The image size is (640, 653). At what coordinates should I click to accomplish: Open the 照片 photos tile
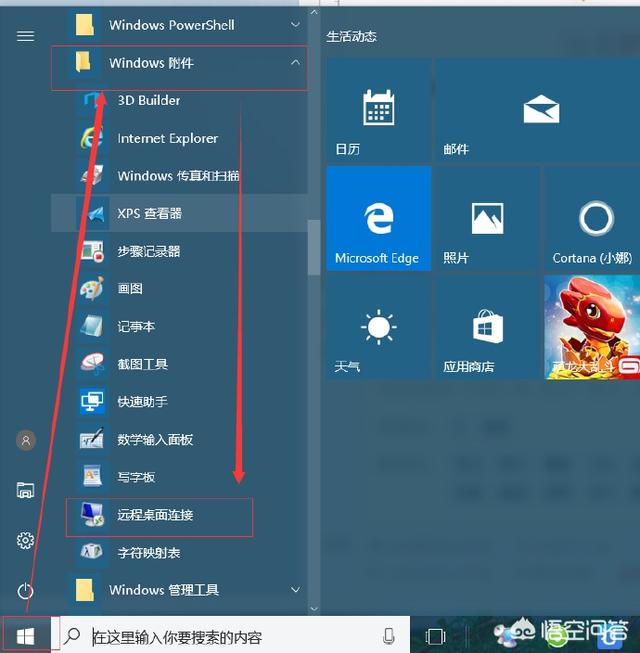tap(488, 219)
